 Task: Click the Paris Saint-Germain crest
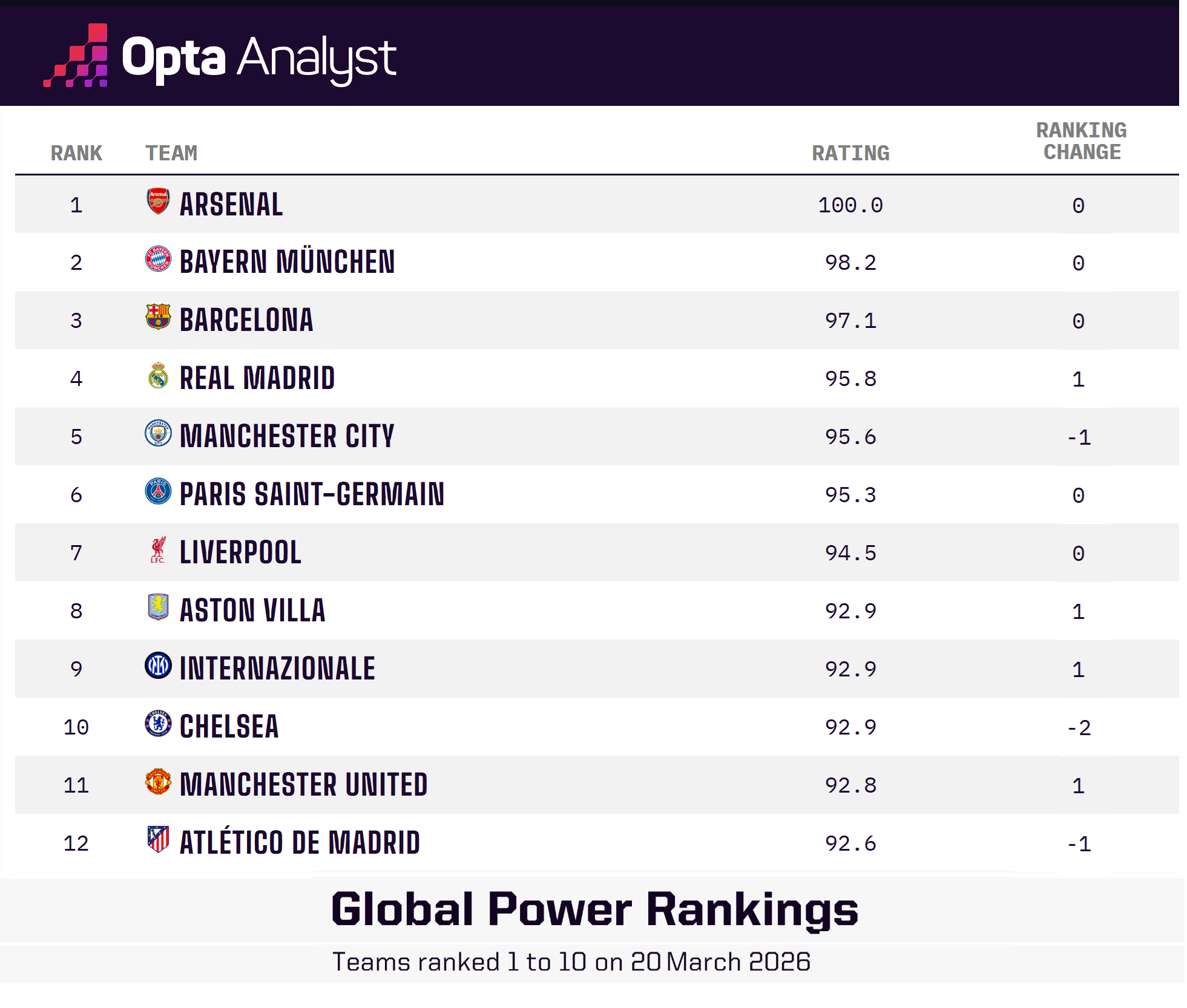158,491
